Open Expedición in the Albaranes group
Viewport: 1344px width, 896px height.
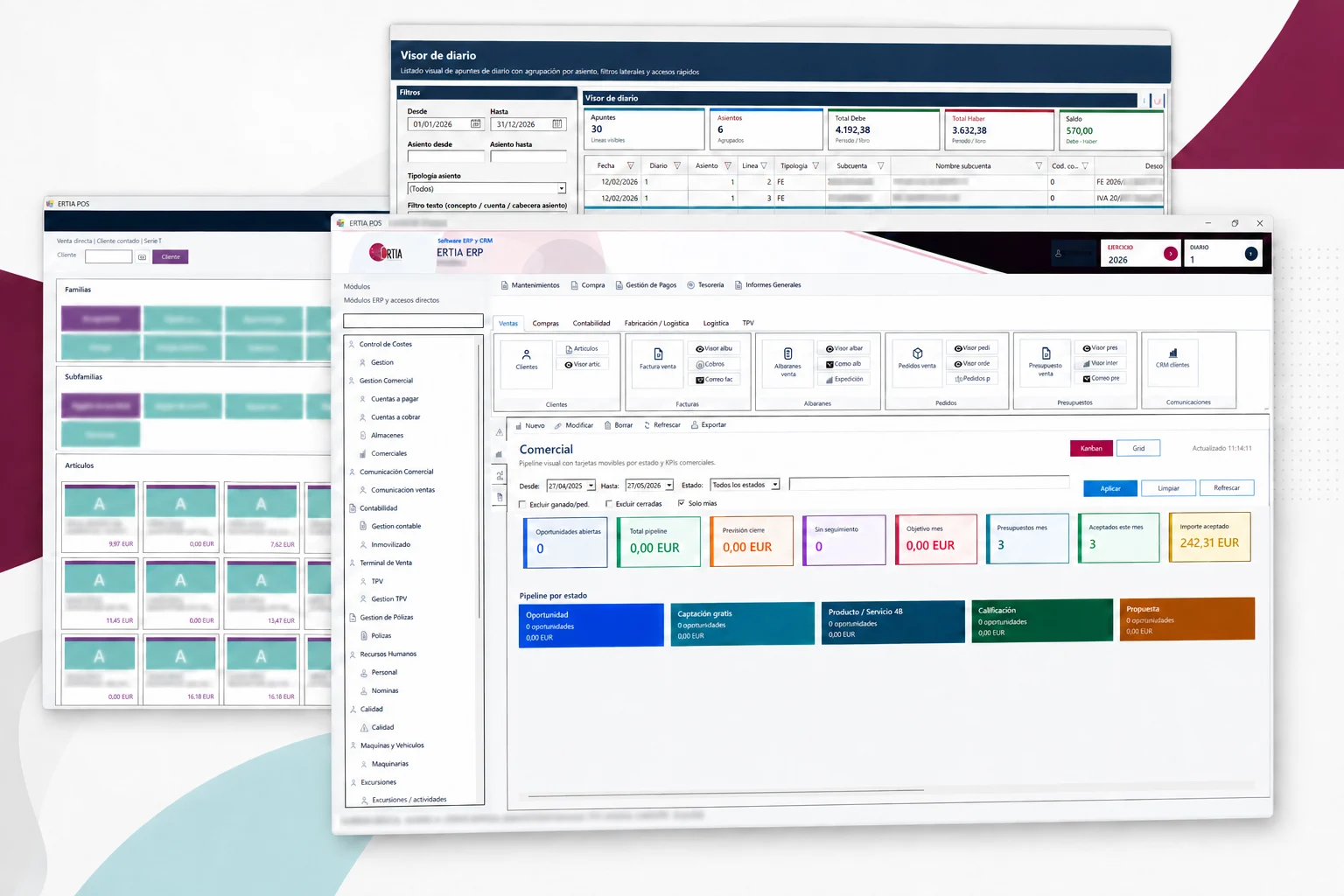pos(844,380)
